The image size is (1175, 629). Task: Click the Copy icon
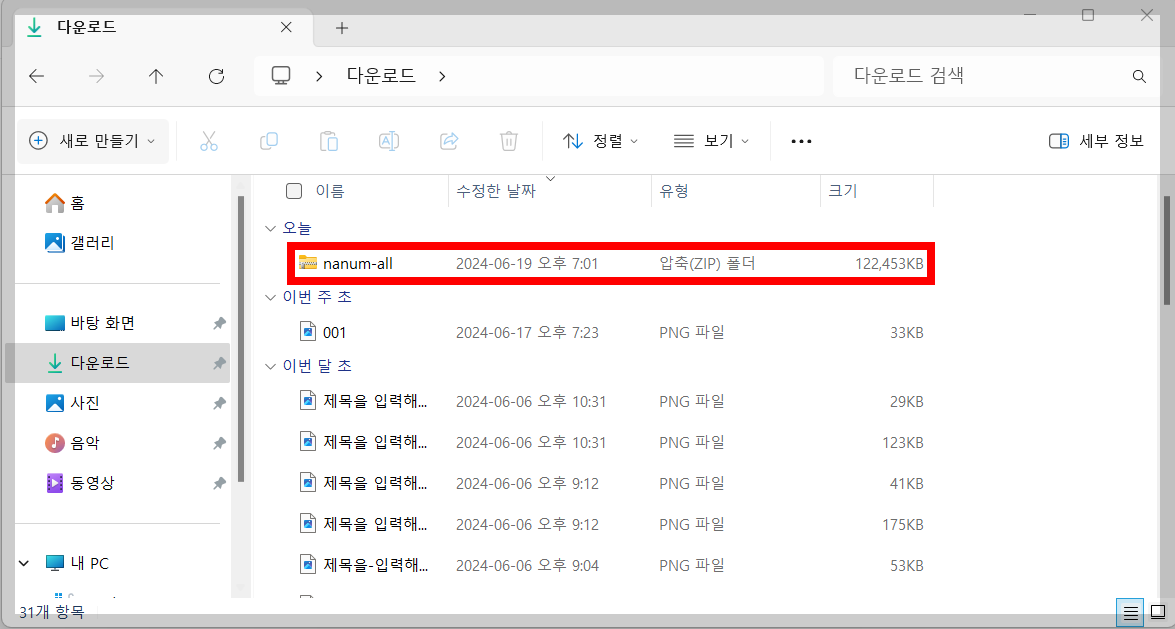coord(268,141)
